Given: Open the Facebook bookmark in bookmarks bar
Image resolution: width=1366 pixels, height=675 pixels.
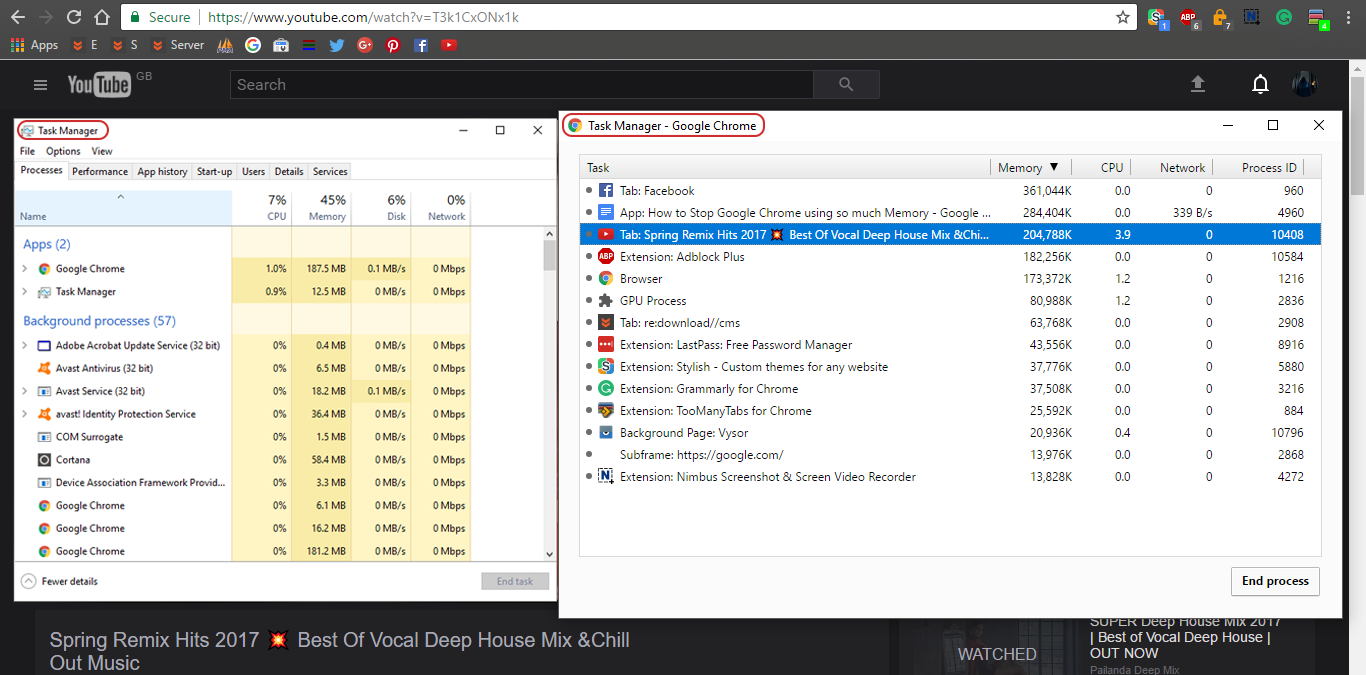Looking at the screenshot, I should (421, 45).
